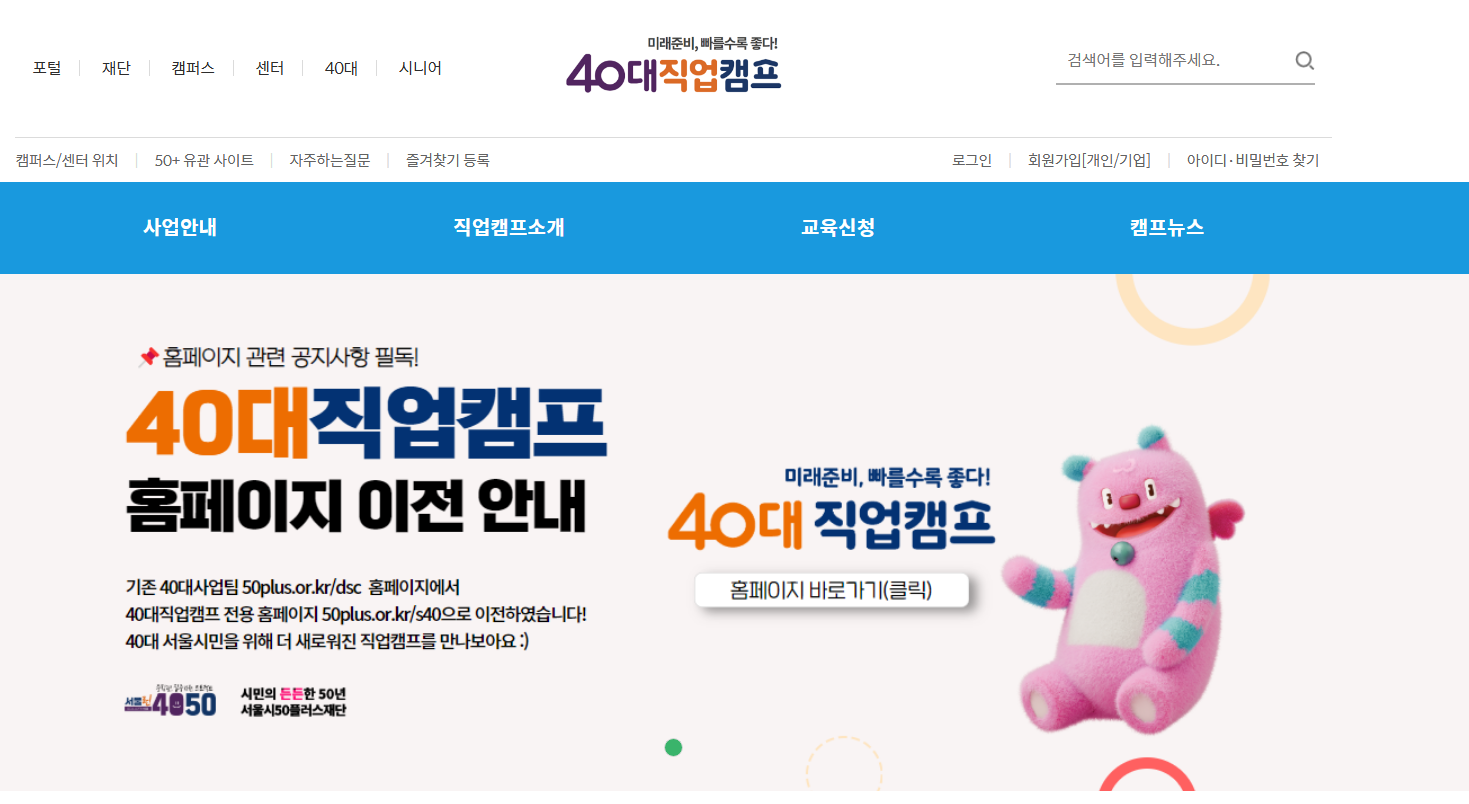
Task: Click the 서울런4050 logo in banner
Action: point(170,702)
